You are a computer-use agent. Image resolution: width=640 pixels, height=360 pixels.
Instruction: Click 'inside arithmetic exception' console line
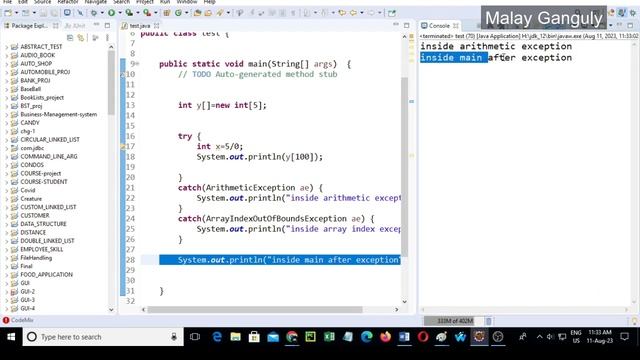(x=496, y=47)
